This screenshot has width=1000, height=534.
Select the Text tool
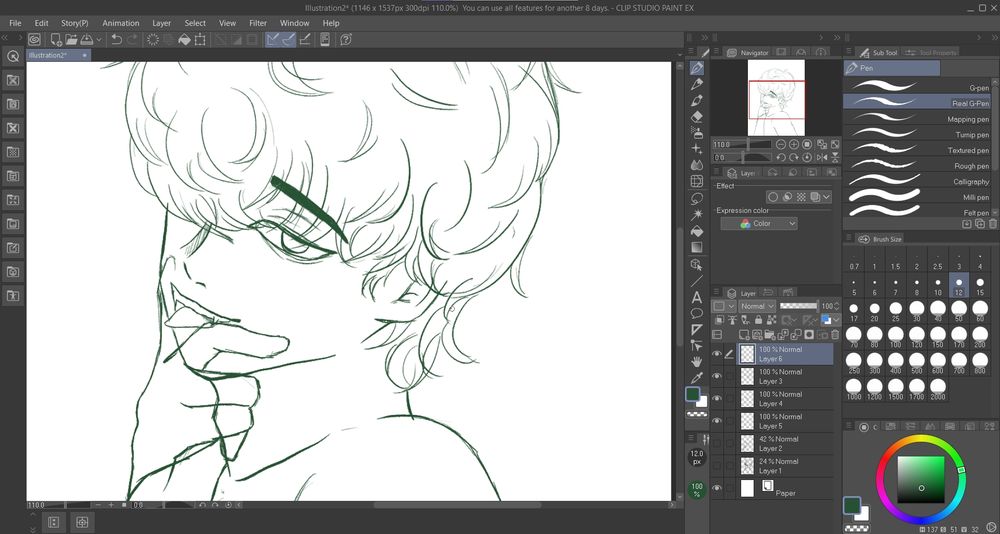[697, 297]
